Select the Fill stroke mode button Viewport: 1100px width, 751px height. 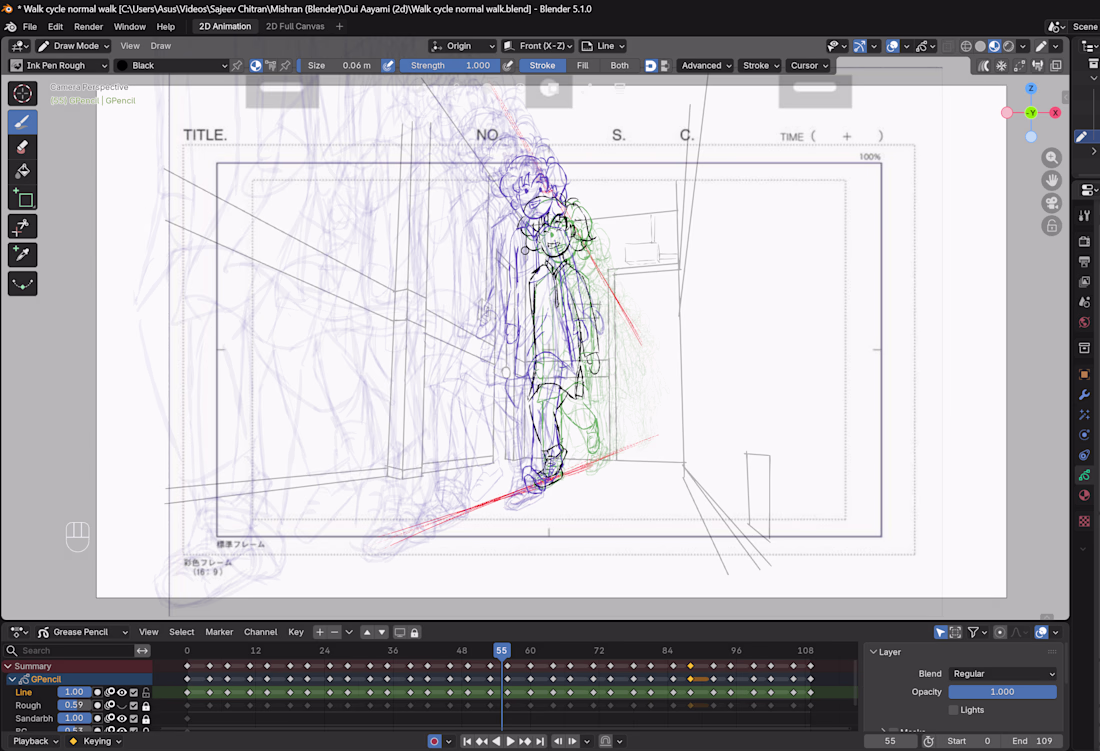582,65
